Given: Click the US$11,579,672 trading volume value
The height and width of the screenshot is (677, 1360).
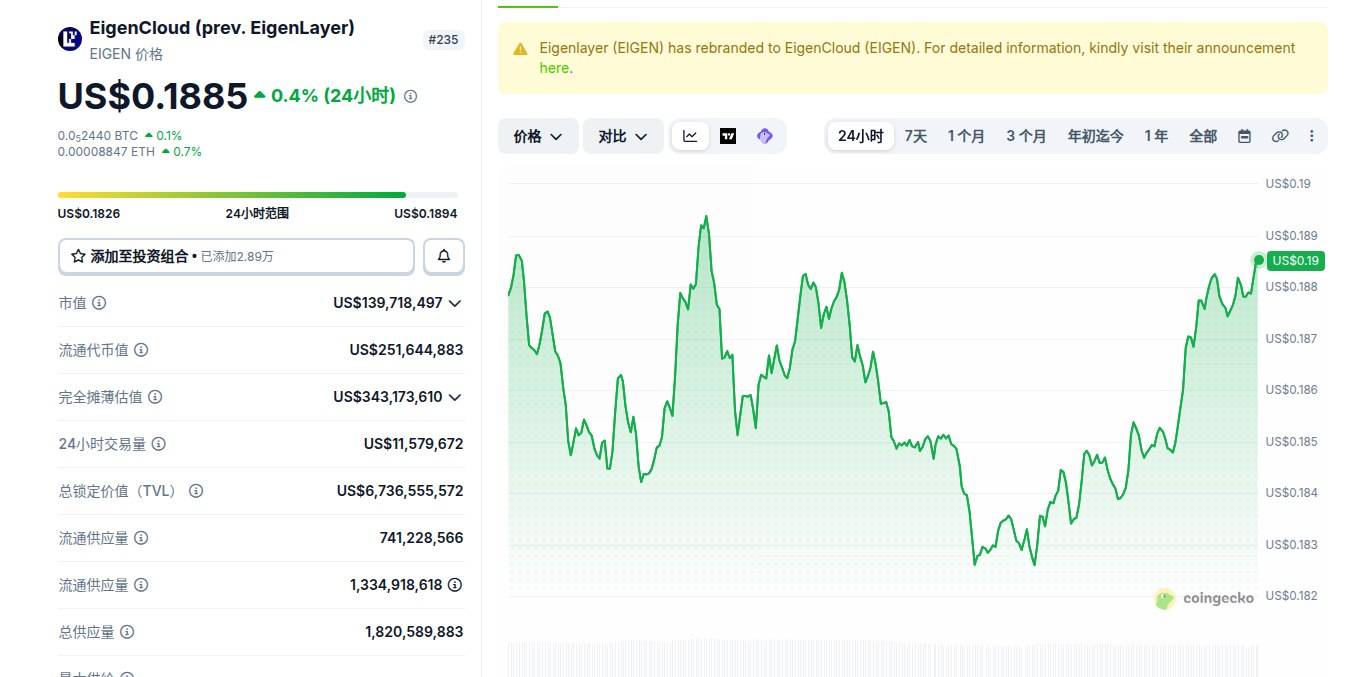Looking at the screenshot, I should [413, 444].
